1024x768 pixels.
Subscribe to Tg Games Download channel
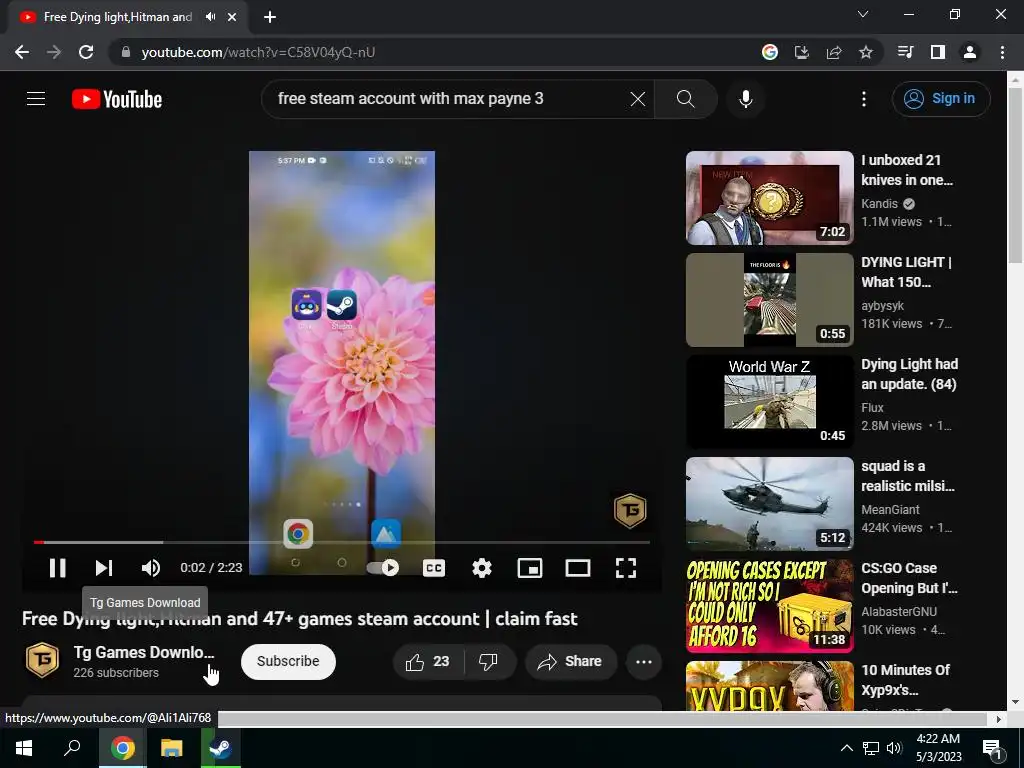click(x=288, y=662)
